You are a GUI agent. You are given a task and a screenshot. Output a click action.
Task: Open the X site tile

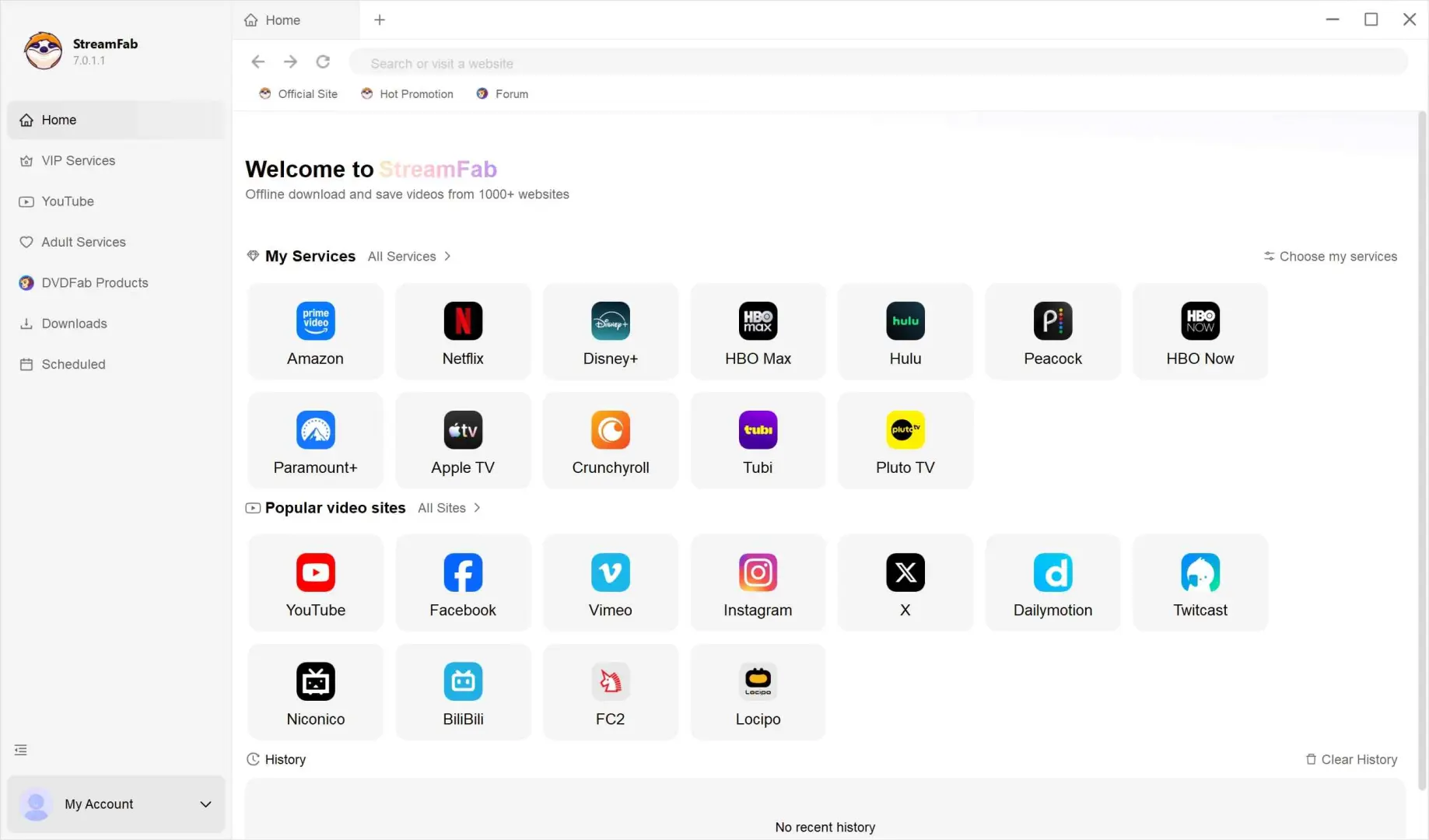(905, 583)
